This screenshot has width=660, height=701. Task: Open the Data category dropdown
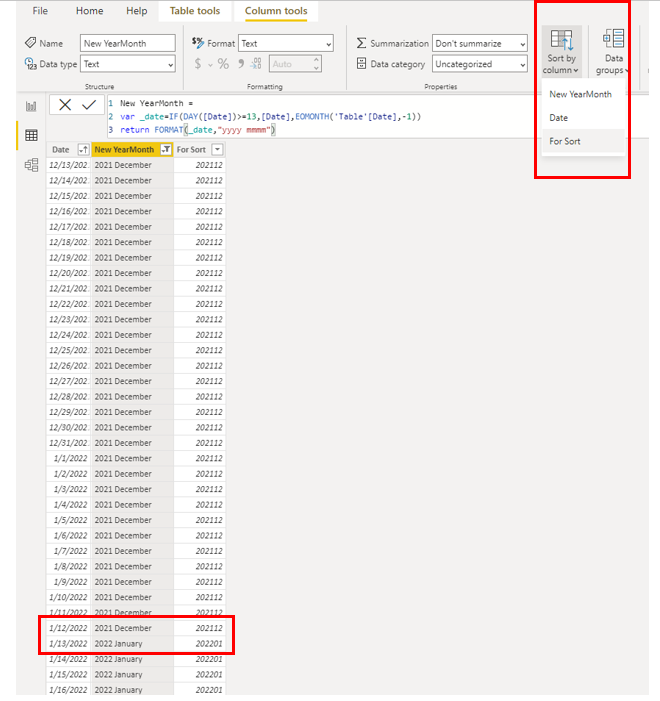[x=480, y=64]
